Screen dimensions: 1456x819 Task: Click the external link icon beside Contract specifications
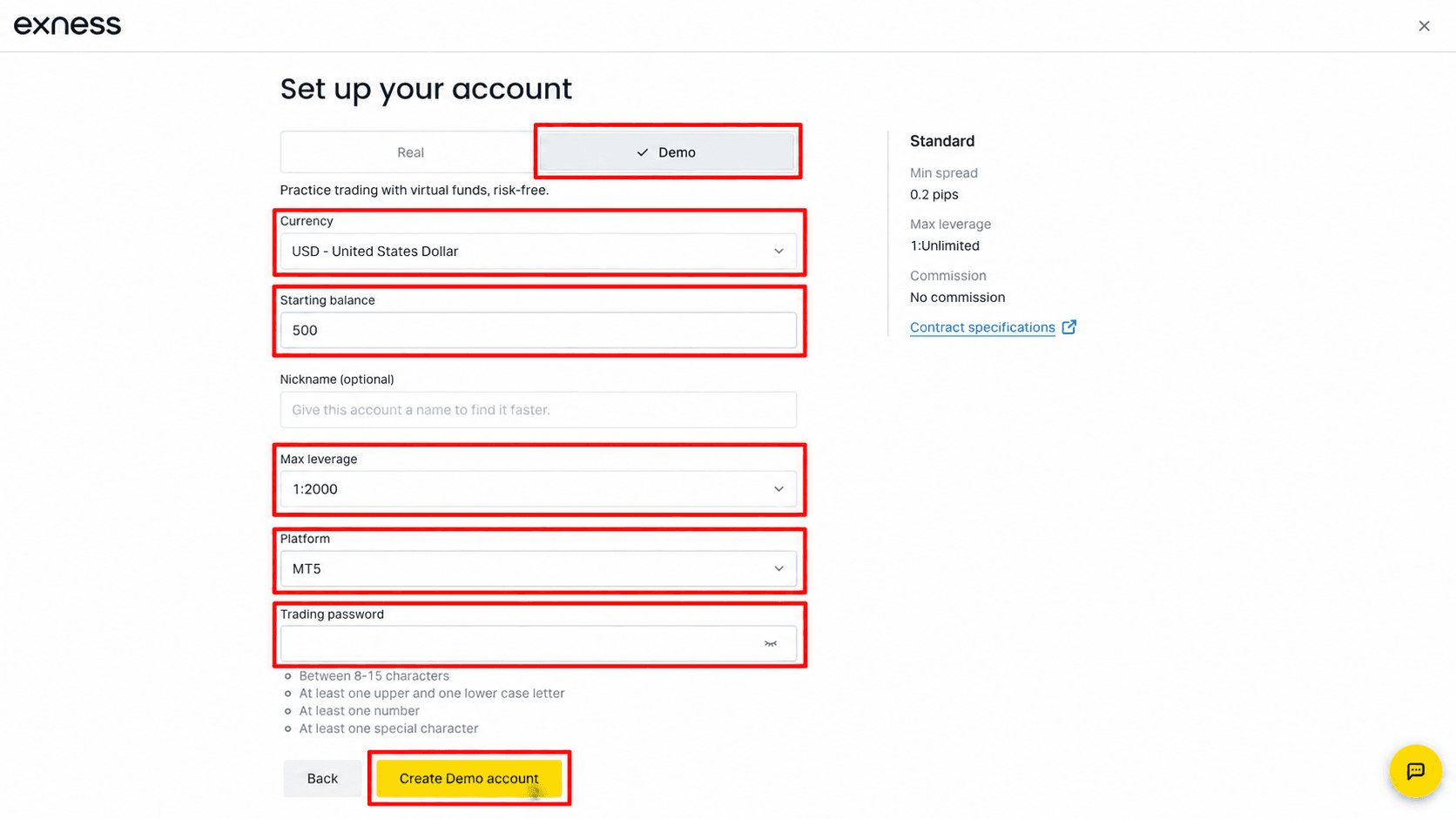[x=1069, y=327]
